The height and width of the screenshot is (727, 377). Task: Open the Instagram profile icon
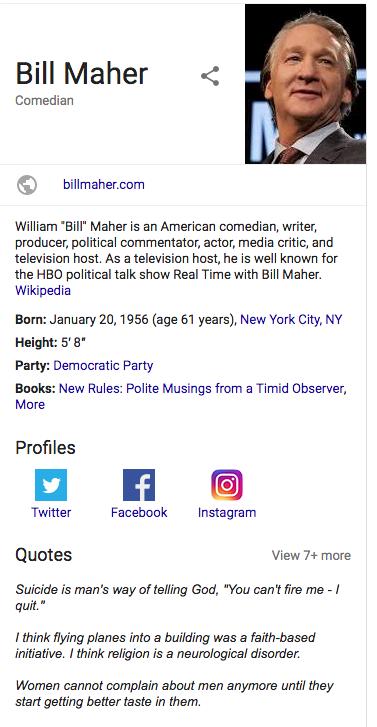coord(227,485)
